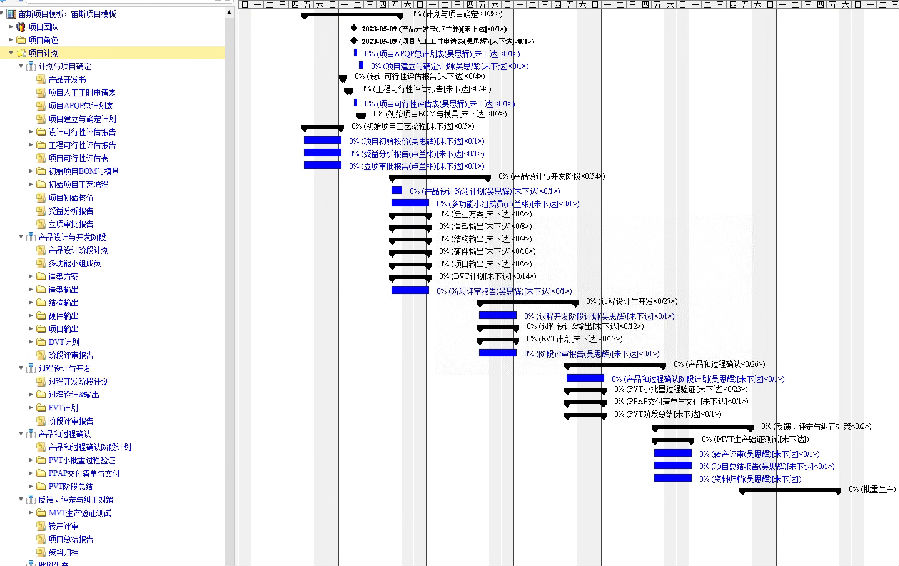Click the root project template icon
Image resolution: width=899 pixels, height=566 pixels.
pyautogui.click(x=11, y=13)
